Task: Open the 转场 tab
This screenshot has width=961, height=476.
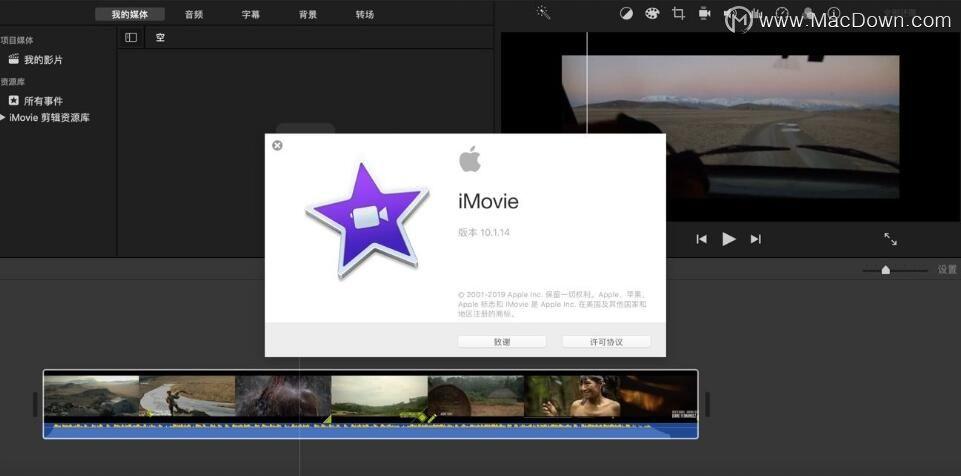Action: point(365,15)
